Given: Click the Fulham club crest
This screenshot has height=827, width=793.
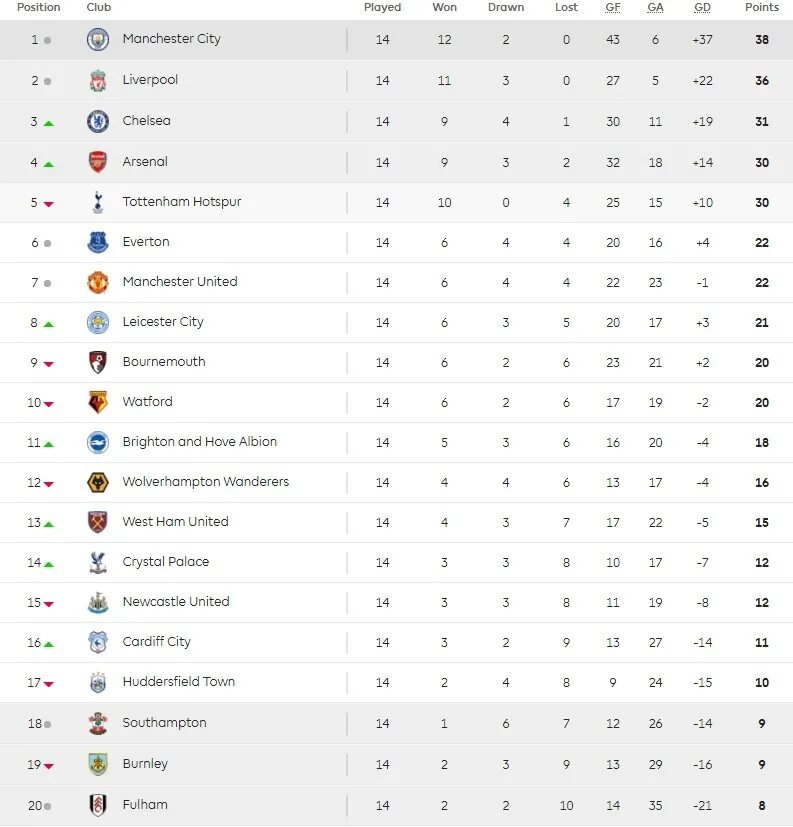Looking at the screenshot, I should (97, 805).
